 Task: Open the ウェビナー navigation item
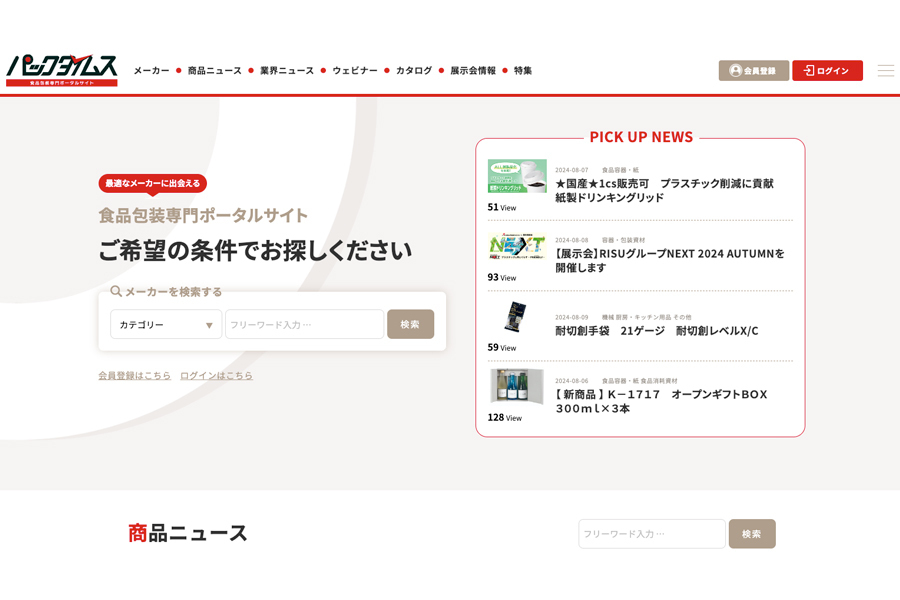(x=354, y=71)
